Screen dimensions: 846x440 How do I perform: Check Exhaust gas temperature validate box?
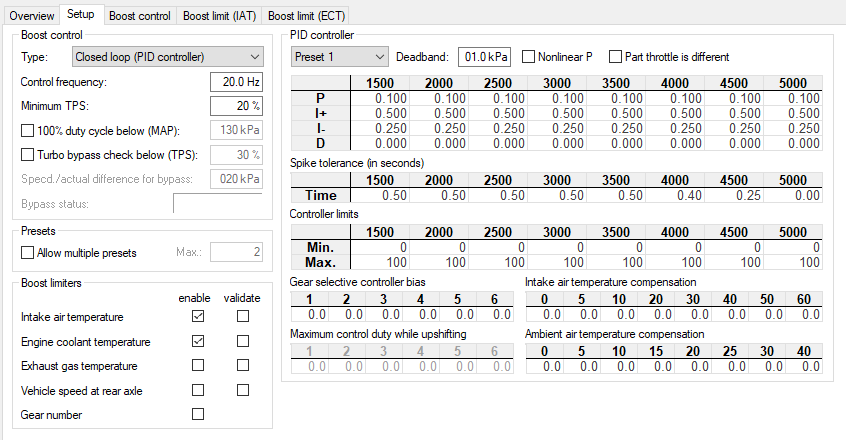pyautogui.click(x=243, y=366)
